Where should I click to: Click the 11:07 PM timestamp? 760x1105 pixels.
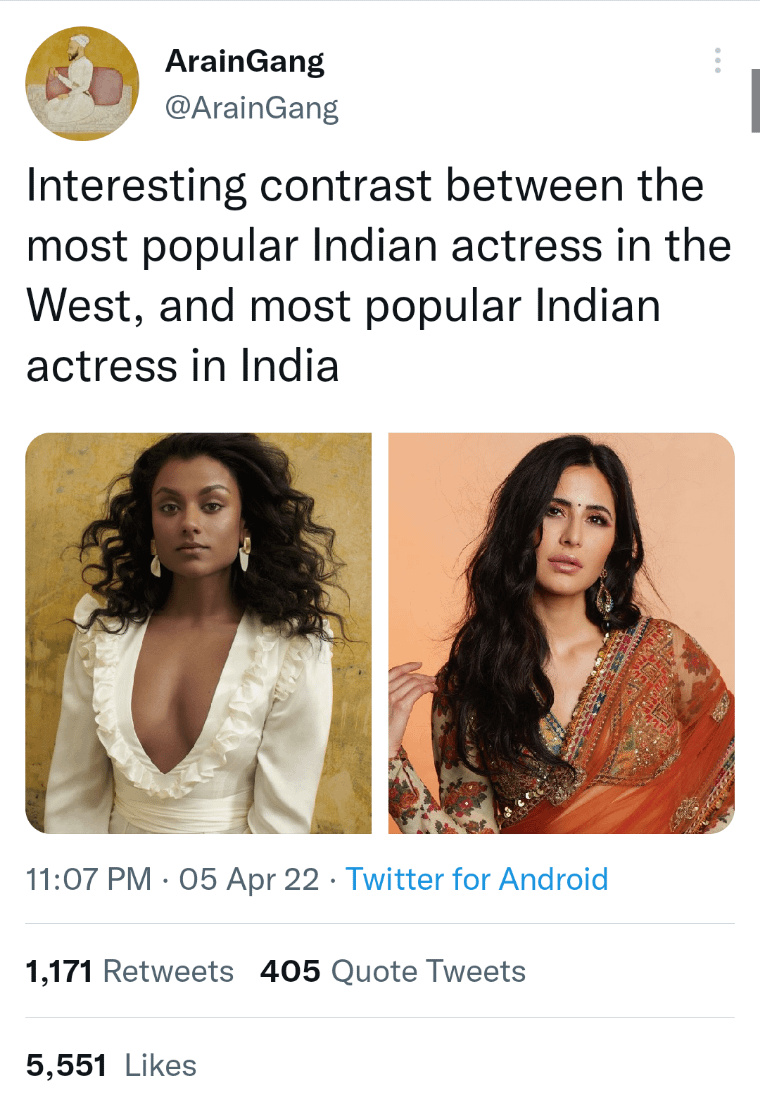coord(89,879)
